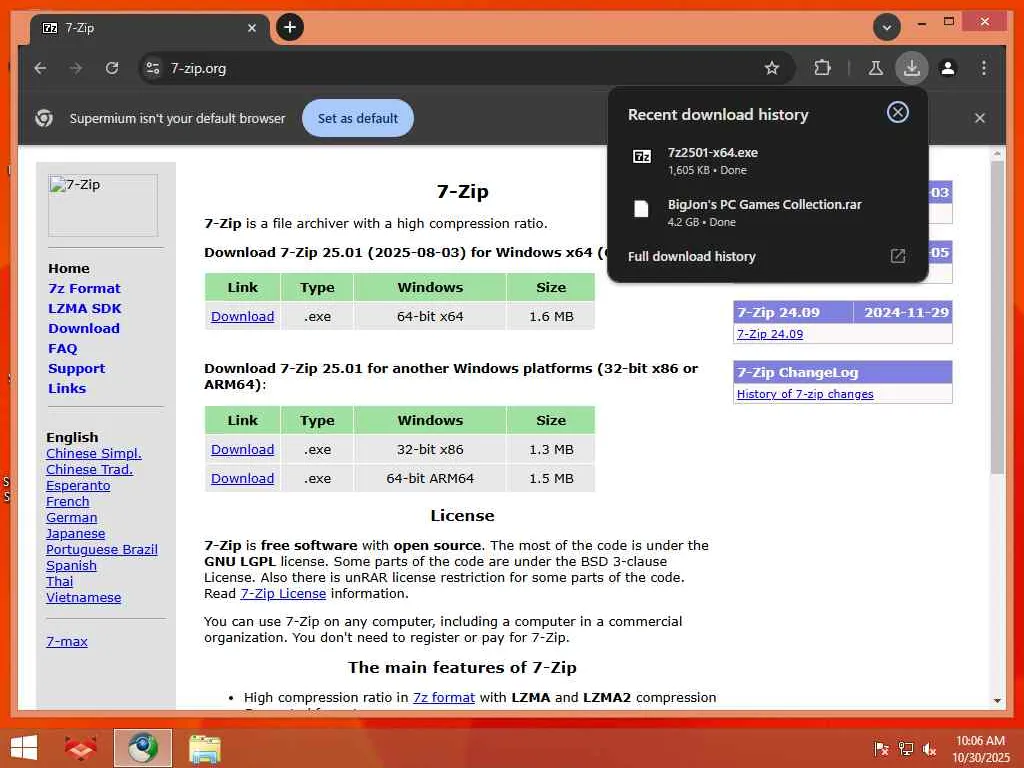Switch language to Spanish
Screen dimensions: 1024x768
click(71, 566)
